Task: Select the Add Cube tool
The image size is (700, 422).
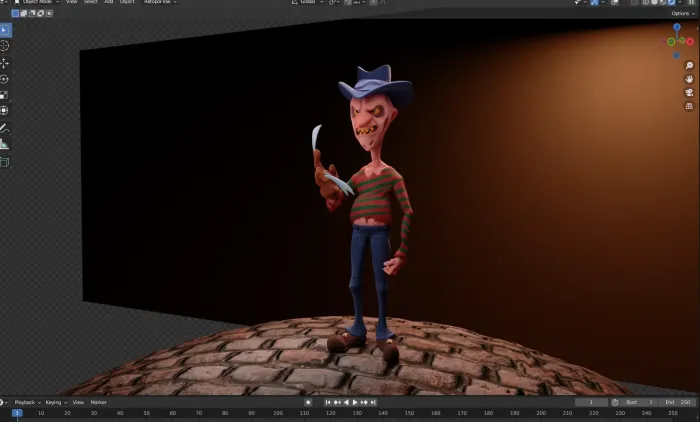Action: pyautogui.click(x=4, y=162)
